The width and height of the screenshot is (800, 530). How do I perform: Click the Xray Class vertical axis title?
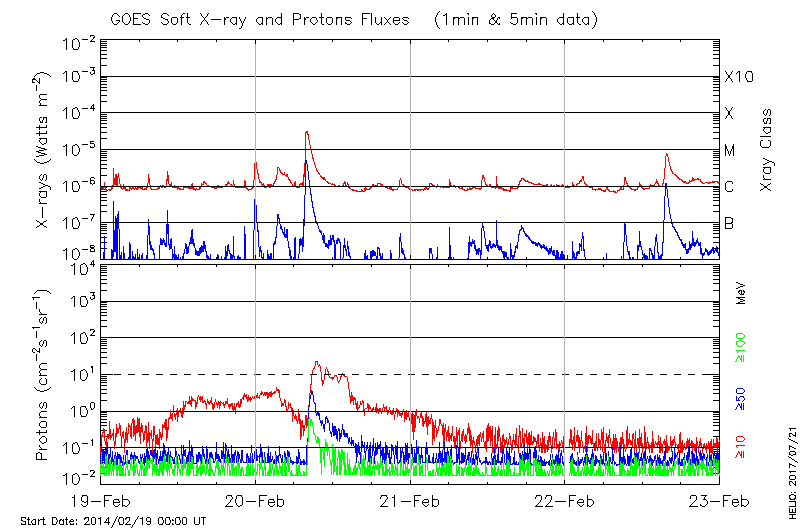point(767,150)
